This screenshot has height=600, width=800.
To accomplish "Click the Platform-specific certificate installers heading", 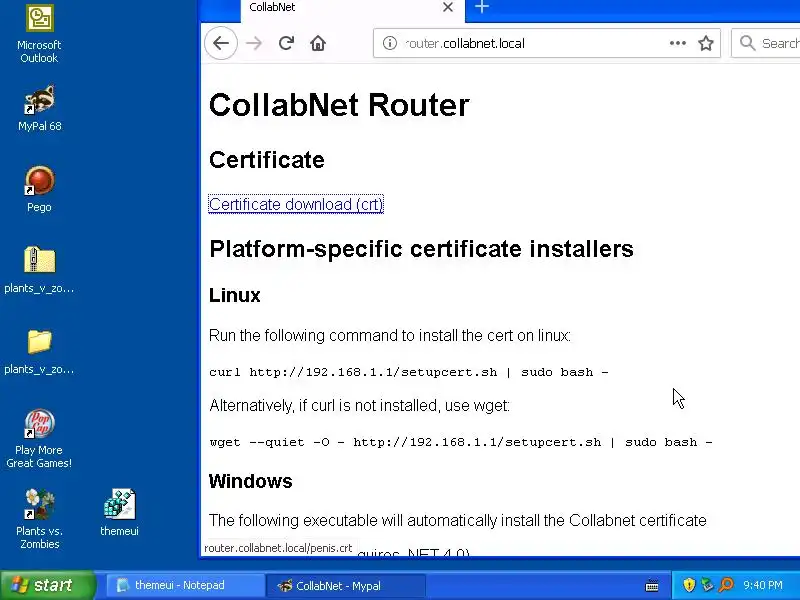I will tap(421, 249).
